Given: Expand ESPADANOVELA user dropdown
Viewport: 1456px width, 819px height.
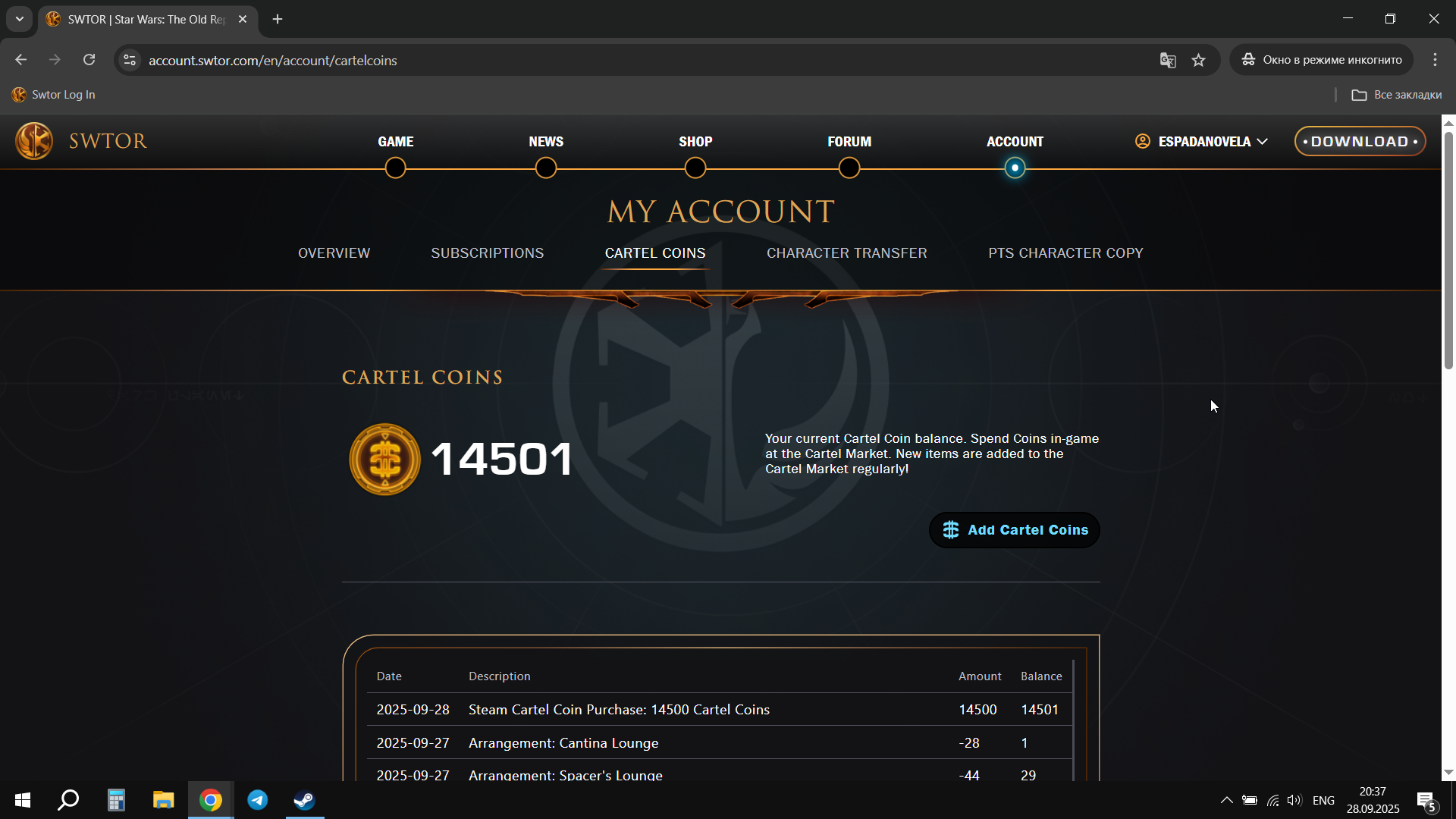Looking at the screenshot, I should tap(1201, 142).
